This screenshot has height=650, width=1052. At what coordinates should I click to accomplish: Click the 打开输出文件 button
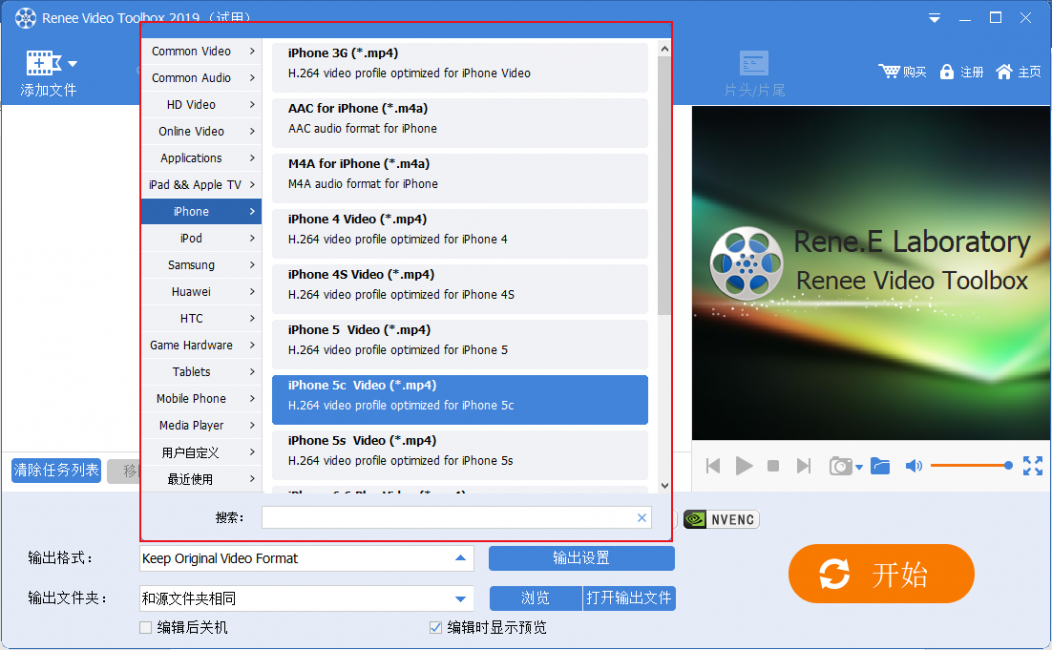pyautogui.click(x=629, y=598)
